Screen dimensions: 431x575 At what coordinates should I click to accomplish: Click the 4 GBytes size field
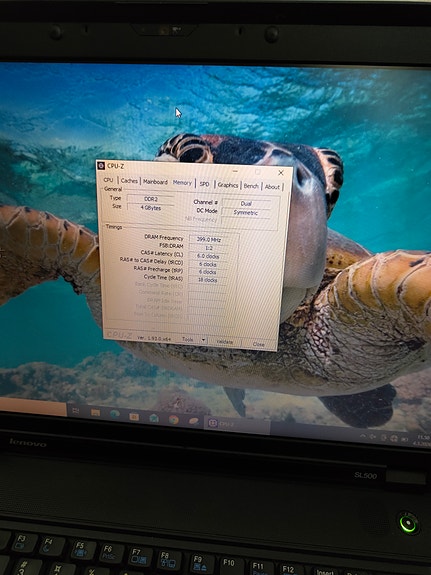click(150, 208)
